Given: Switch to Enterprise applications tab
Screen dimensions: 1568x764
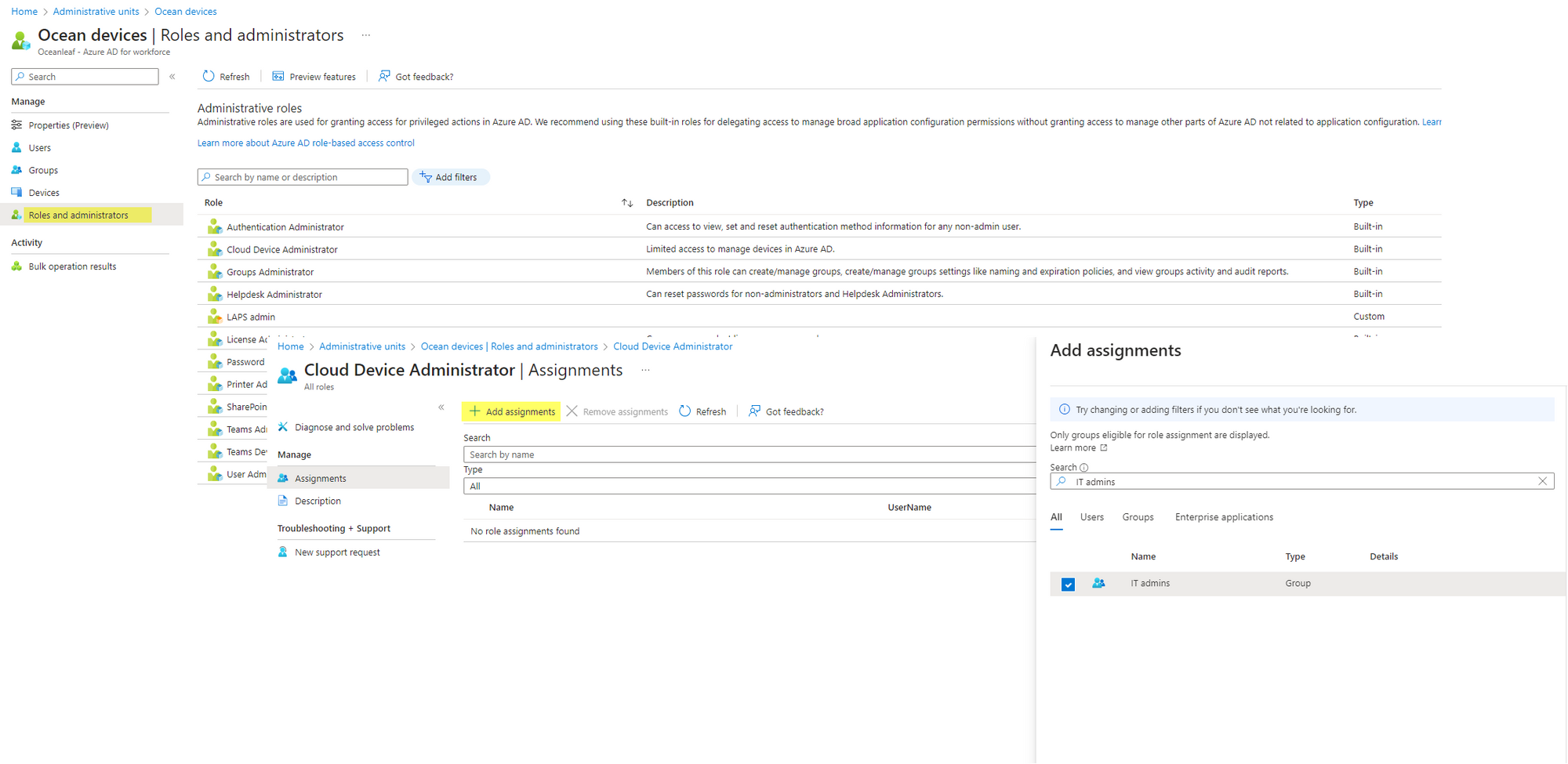Looking at the screenshot, I should pos(1224,517).
